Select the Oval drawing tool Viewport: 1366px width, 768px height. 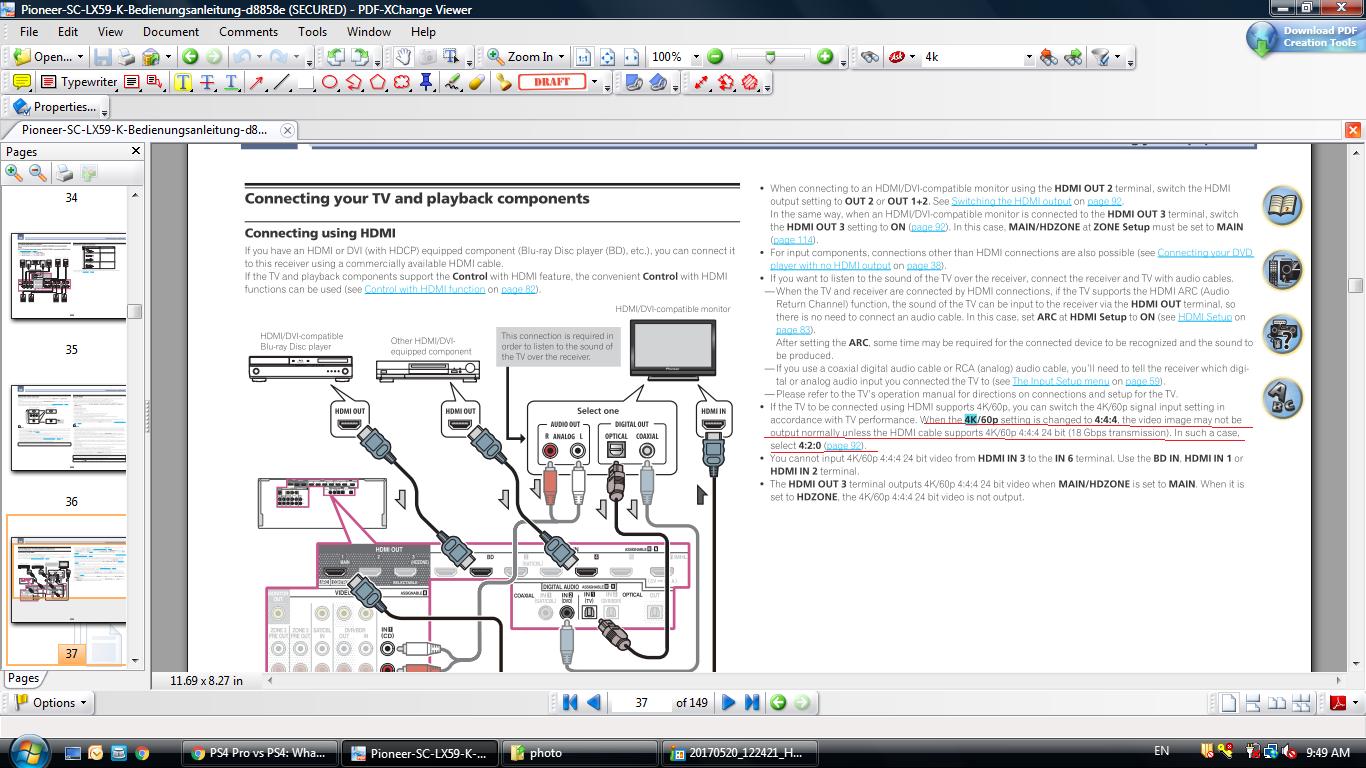(x=329, y=82)
